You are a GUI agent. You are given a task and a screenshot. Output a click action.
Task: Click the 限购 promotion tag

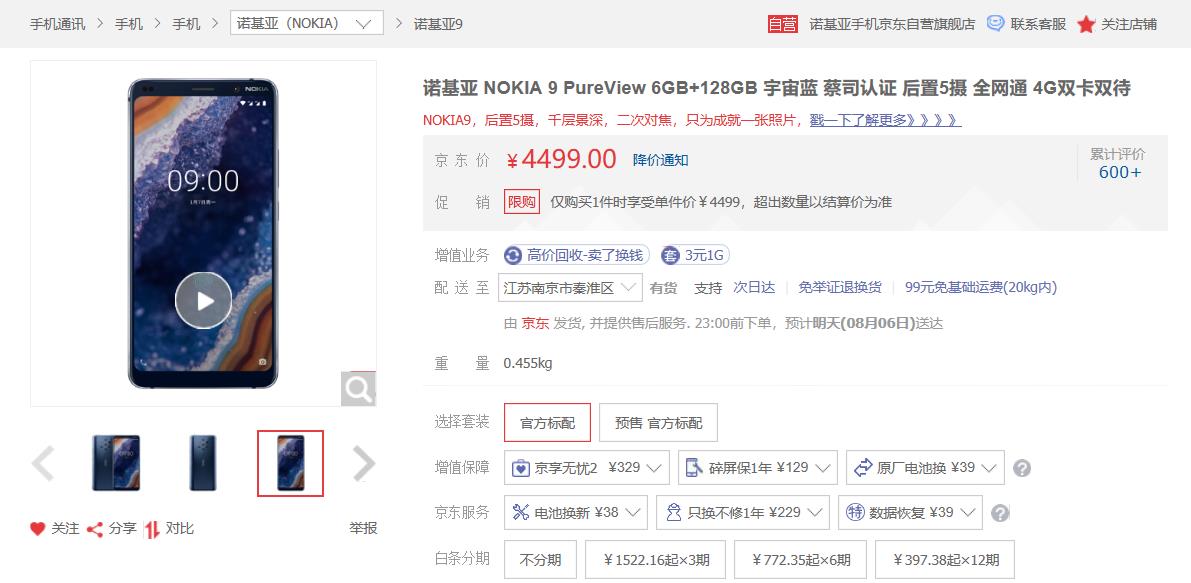tap(522, 202)
